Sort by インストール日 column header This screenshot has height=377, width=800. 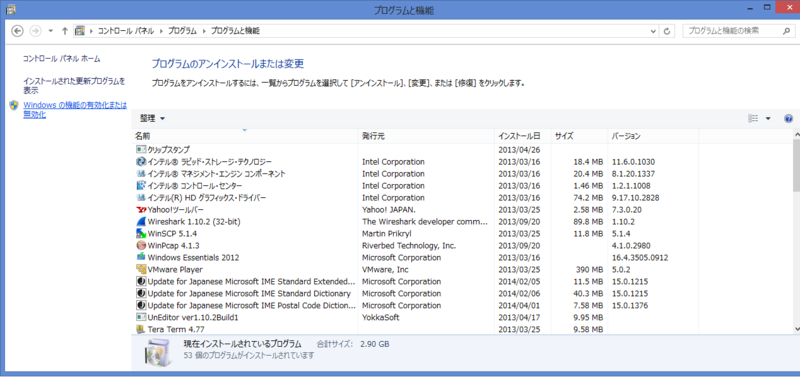[x=523, y=136]
